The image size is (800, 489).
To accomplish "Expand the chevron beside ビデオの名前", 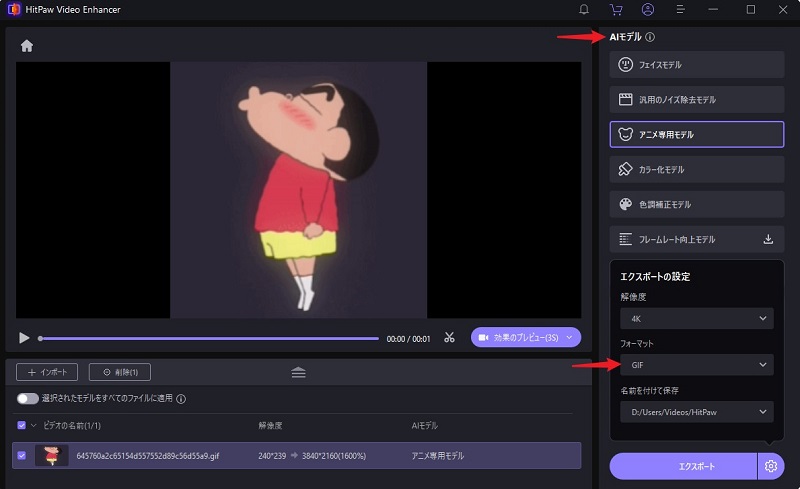I will [34, 425].
